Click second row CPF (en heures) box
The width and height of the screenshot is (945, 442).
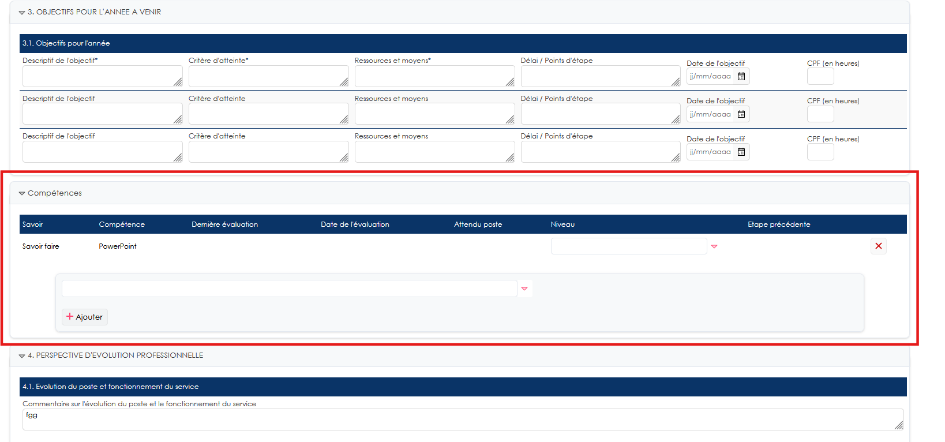pyautogui.click(x=820, y=114)
